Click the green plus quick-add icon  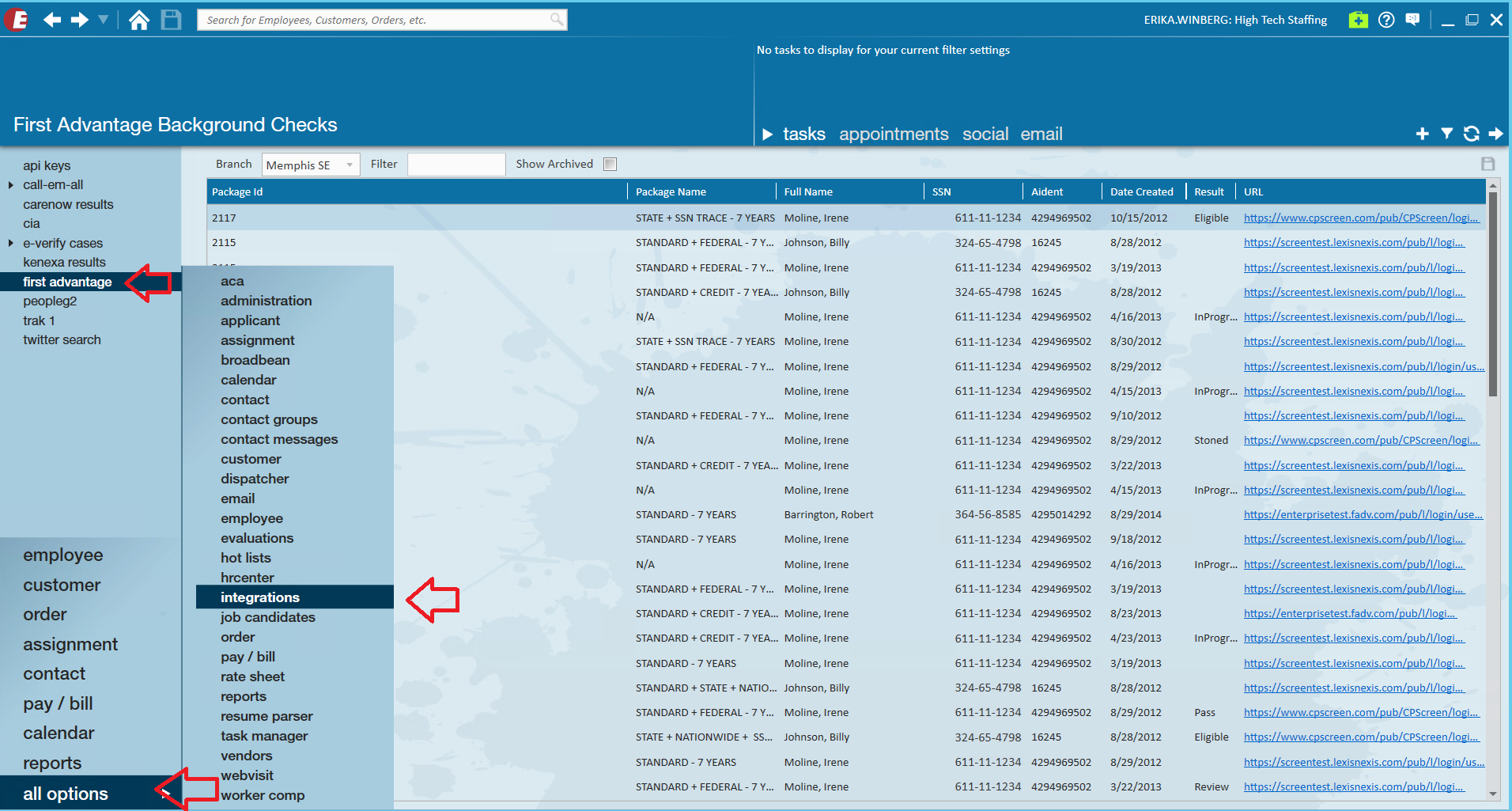1358,20
